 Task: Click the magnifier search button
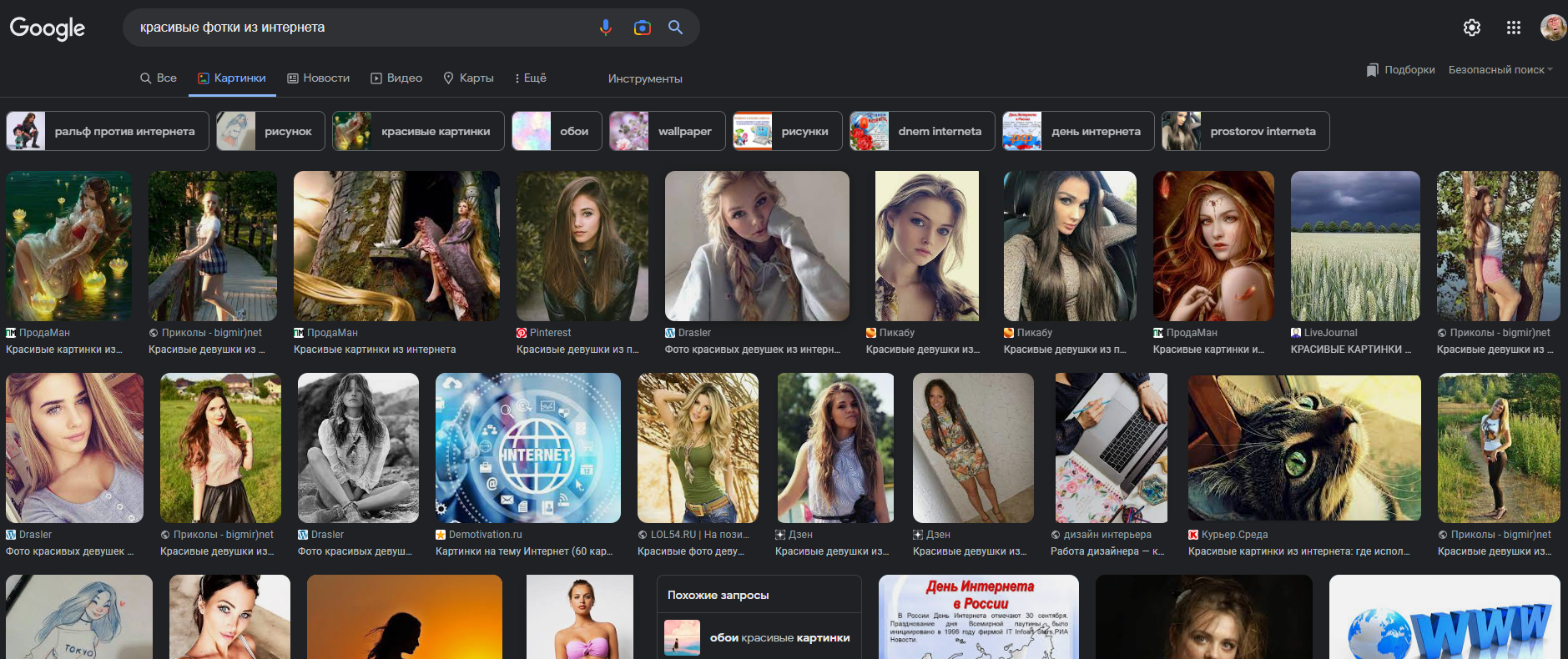pos(675,28)
